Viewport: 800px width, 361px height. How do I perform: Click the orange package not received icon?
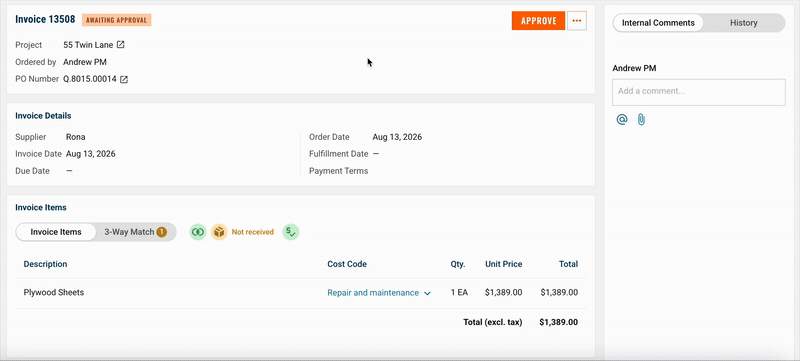[x=219, y=232]
